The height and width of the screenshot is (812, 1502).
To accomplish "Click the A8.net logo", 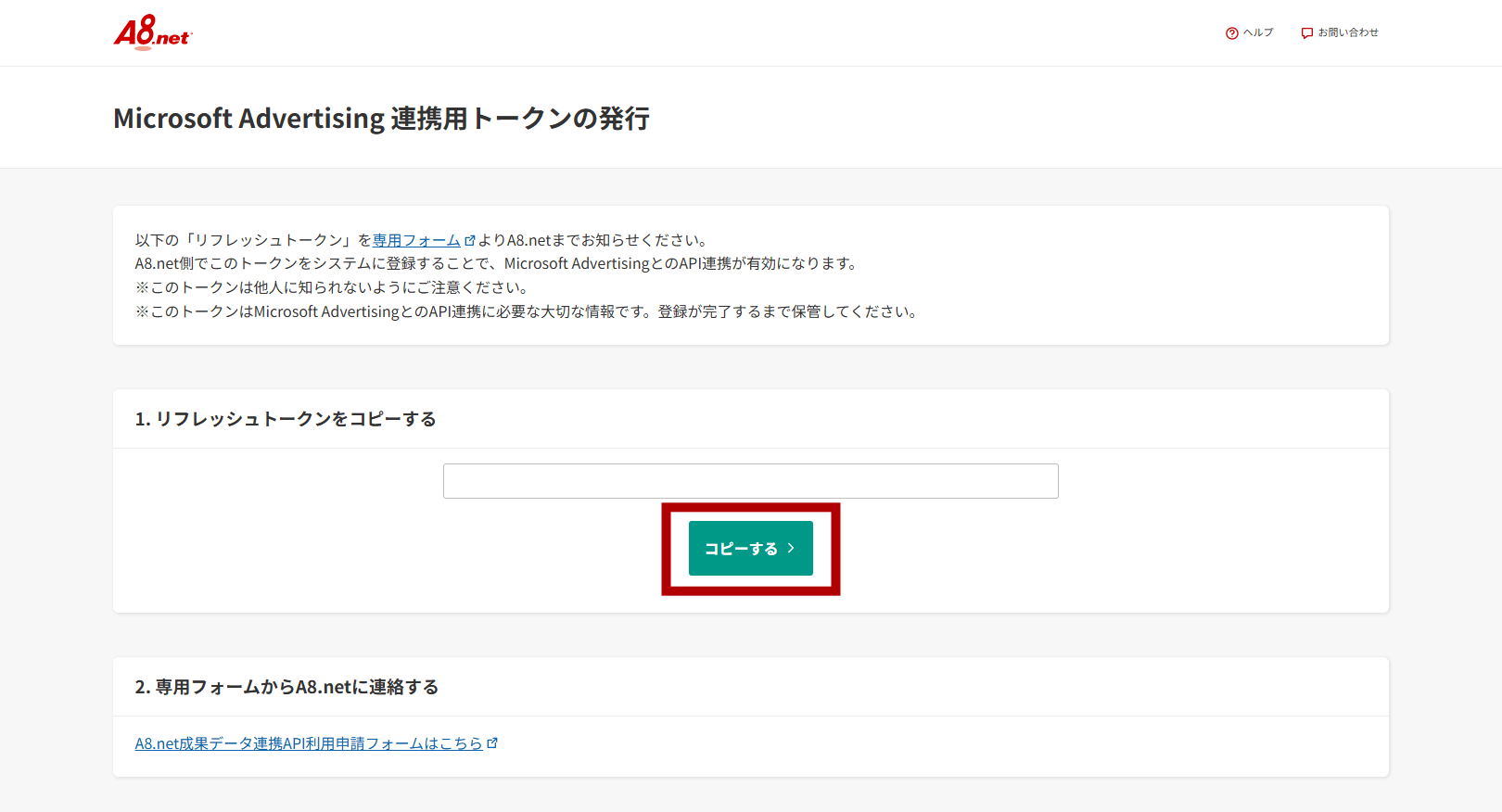I will click(153, 32).
